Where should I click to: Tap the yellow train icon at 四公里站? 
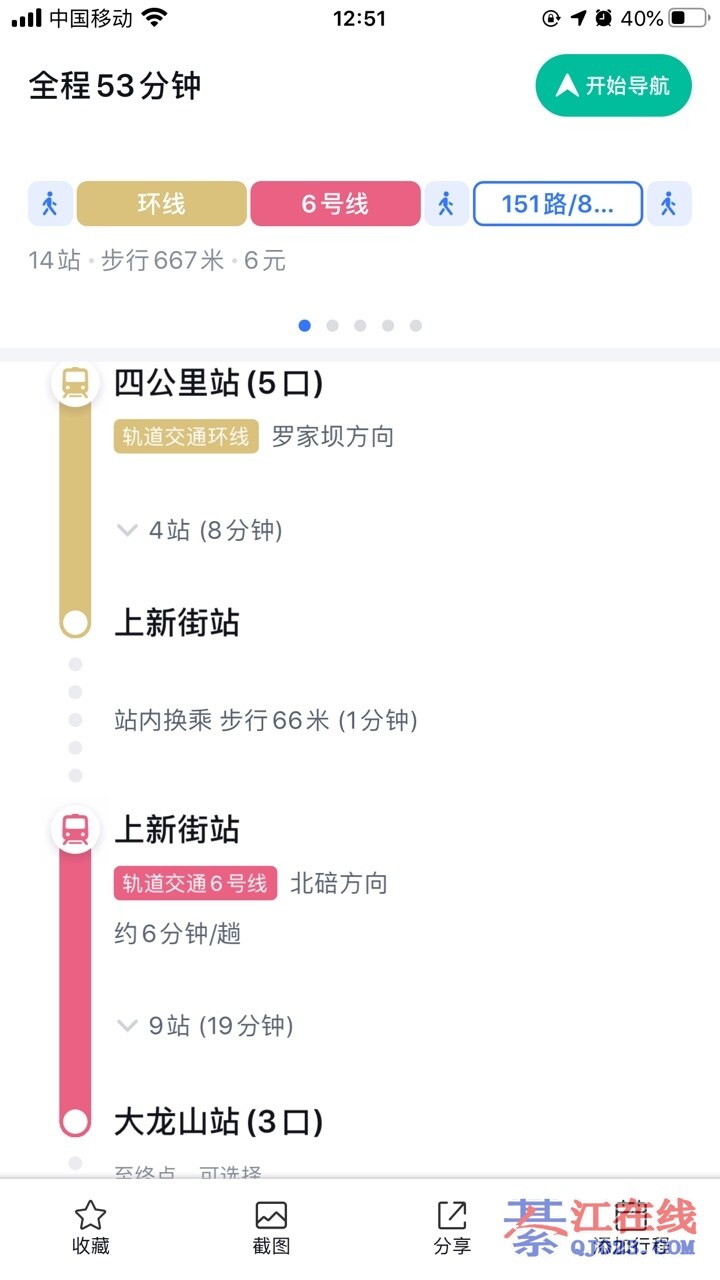tap(75, 383)
